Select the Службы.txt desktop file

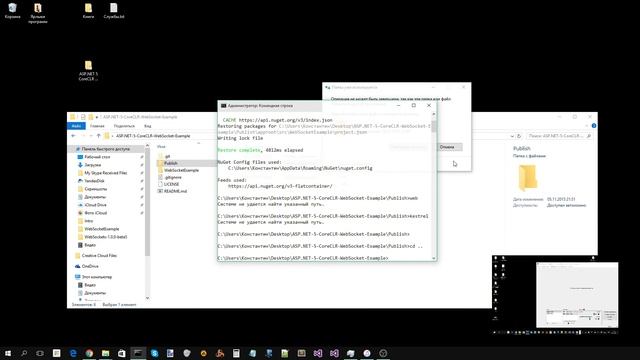click(114, 11)
